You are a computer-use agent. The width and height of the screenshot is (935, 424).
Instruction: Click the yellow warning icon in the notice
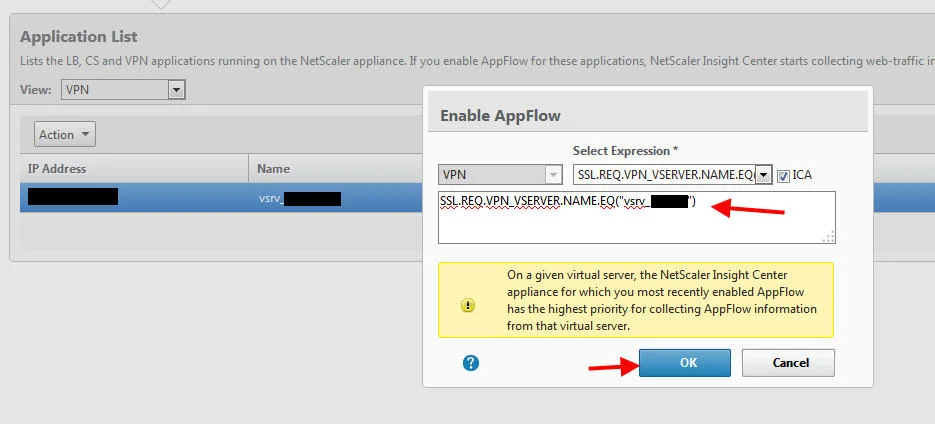tap(468, 305)
